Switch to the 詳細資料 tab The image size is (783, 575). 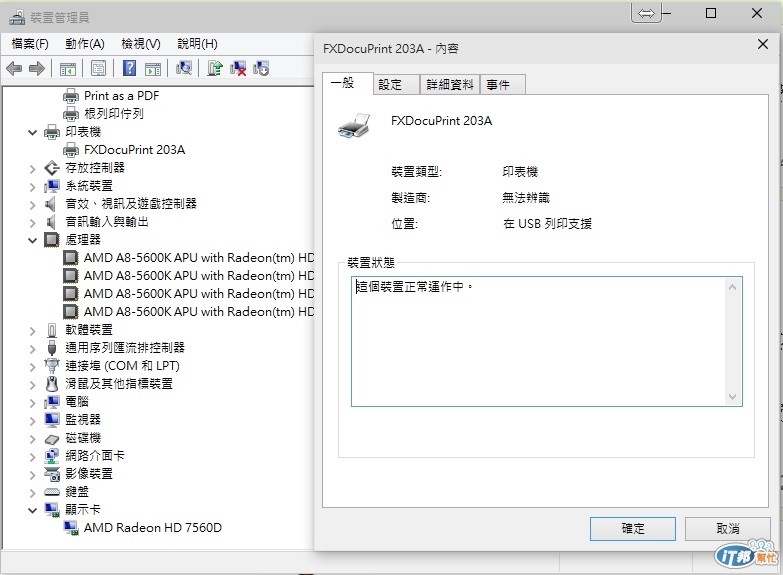450,84
